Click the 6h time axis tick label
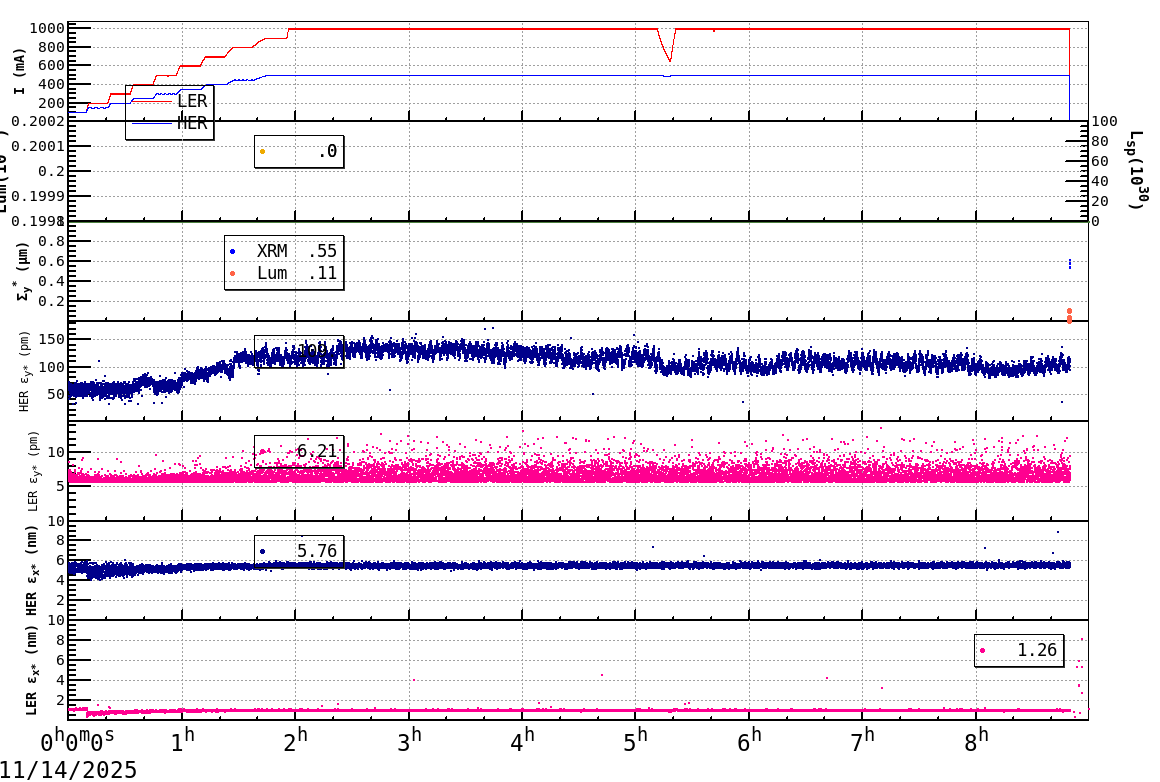 pos(749,741)
